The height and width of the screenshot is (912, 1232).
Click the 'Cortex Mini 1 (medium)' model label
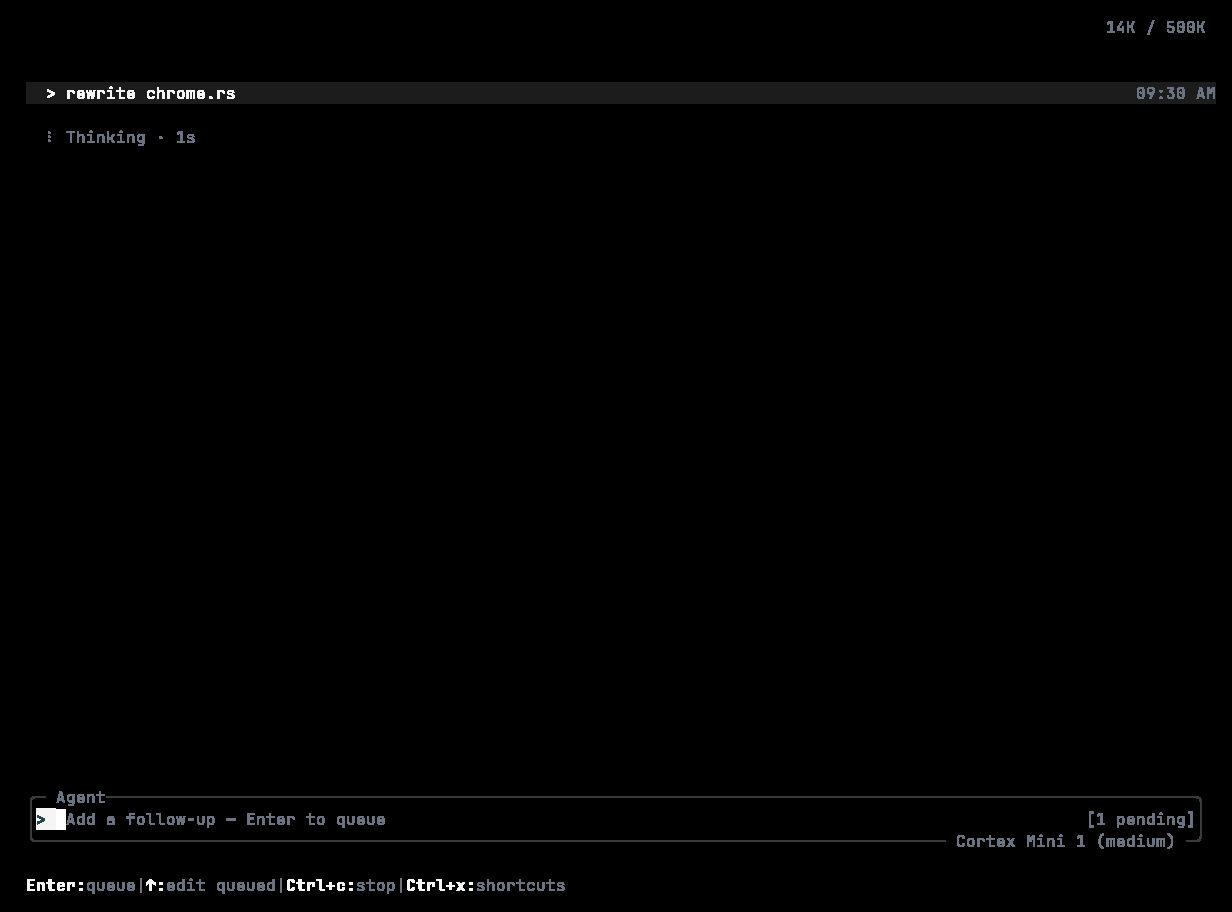pyautogui.click(x=1065, y=841)
